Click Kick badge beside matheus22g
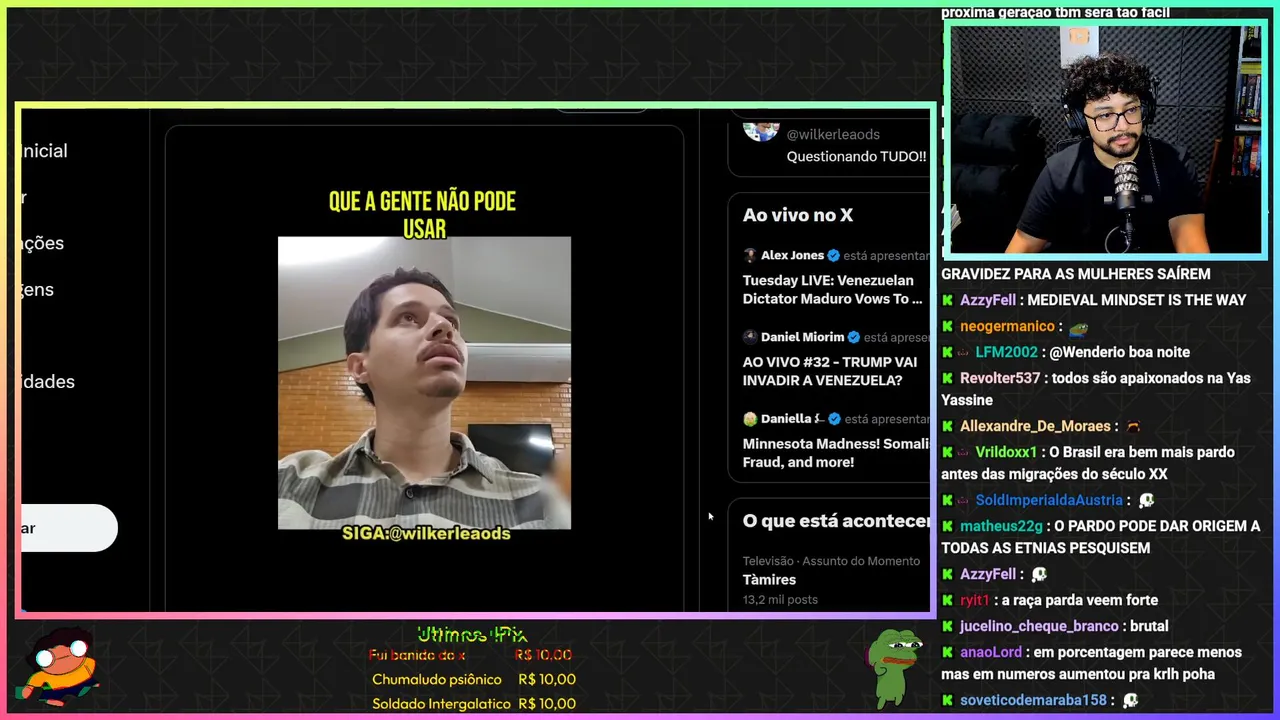 [x=947, y=526]
